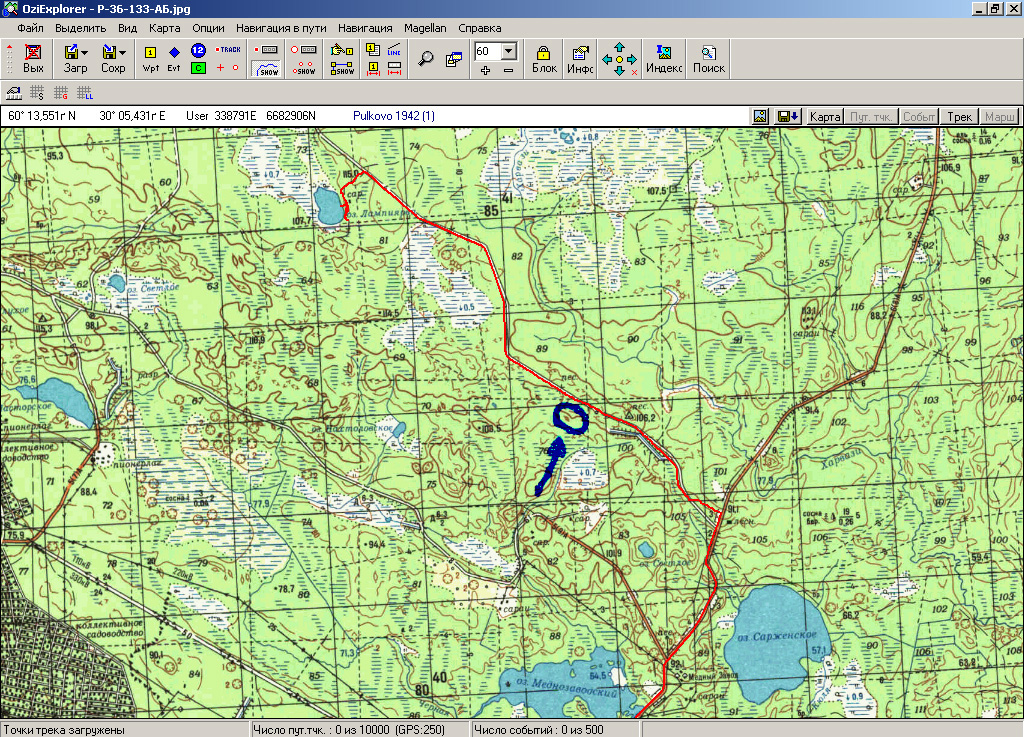1024x737 pixels.
Task: Click the magnifying glass zoom window icon
Action: (x=426, y=59)
